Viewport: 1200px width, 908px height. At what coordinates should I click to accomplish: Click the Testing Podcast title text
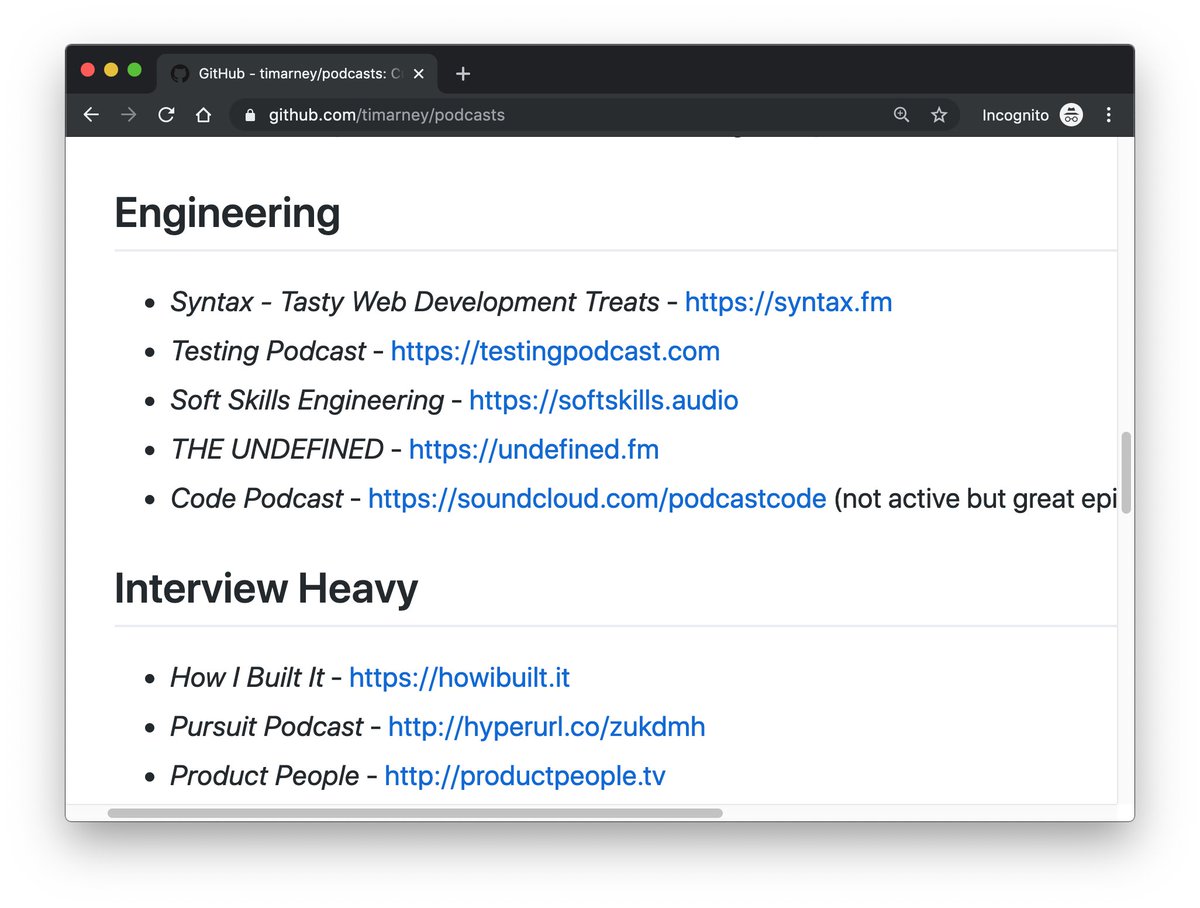(x=268, y=351)
